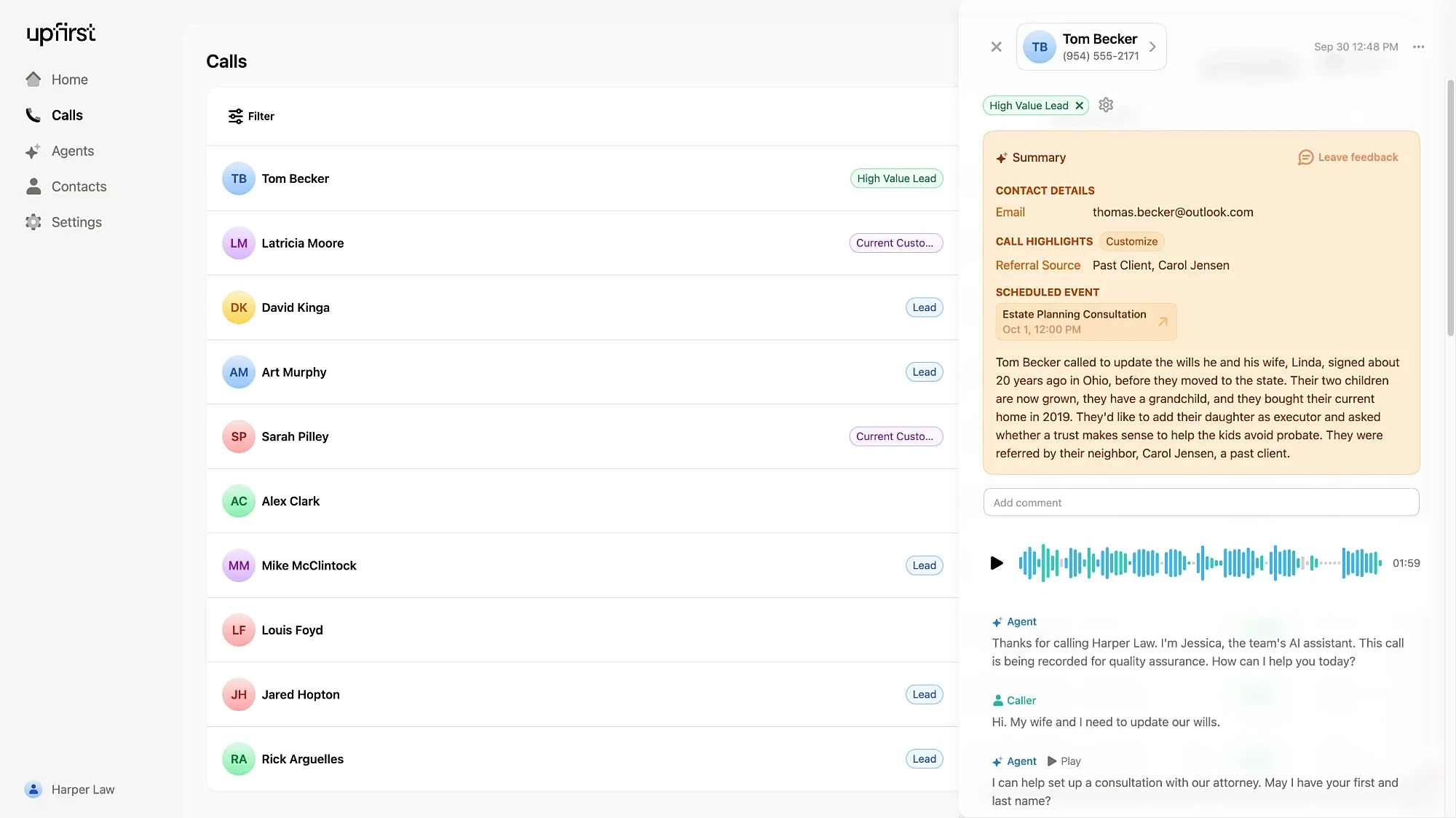Click the phone number (954) 555-2171

tap(1100, 56)
